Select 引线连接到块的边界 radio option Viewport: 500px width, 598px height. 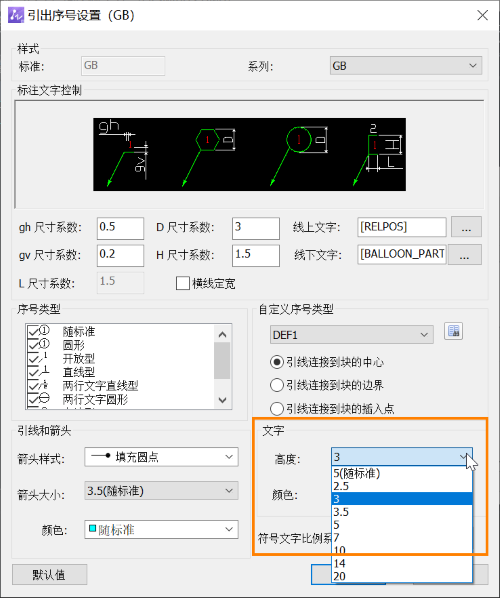pos(277,385)
